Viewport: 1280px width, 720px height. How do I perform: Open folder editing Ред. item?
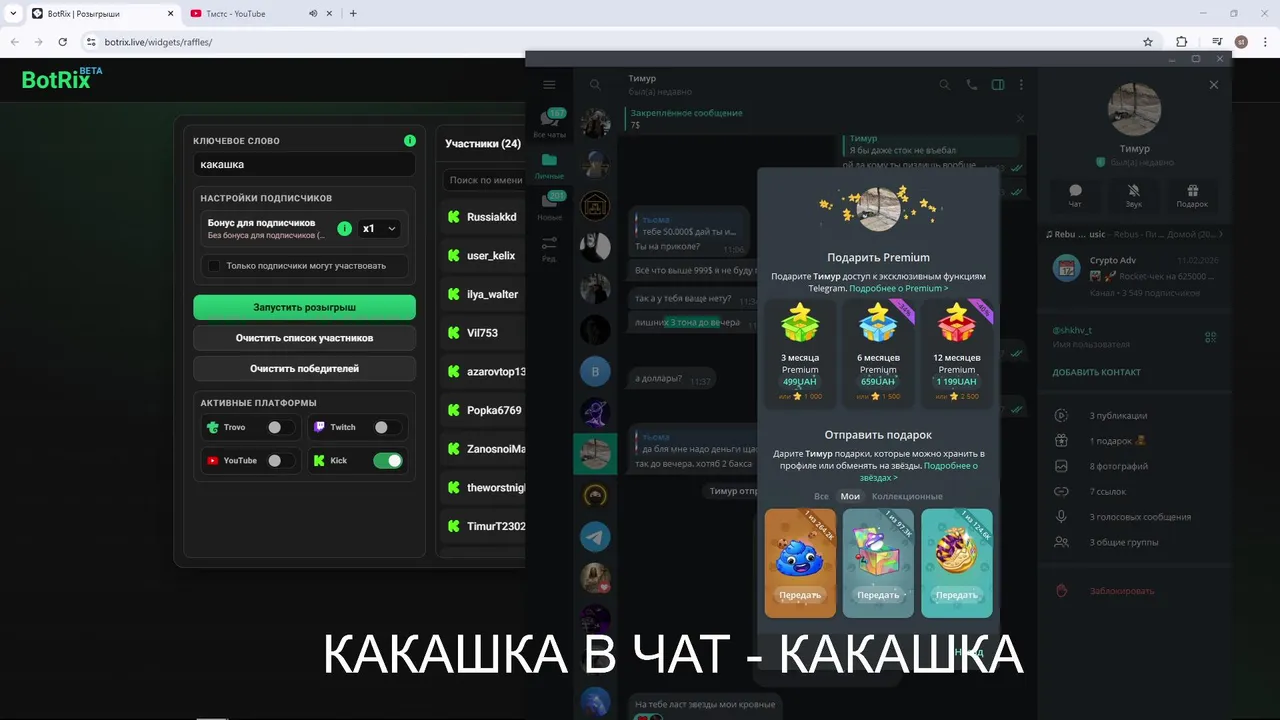[549, 249]
